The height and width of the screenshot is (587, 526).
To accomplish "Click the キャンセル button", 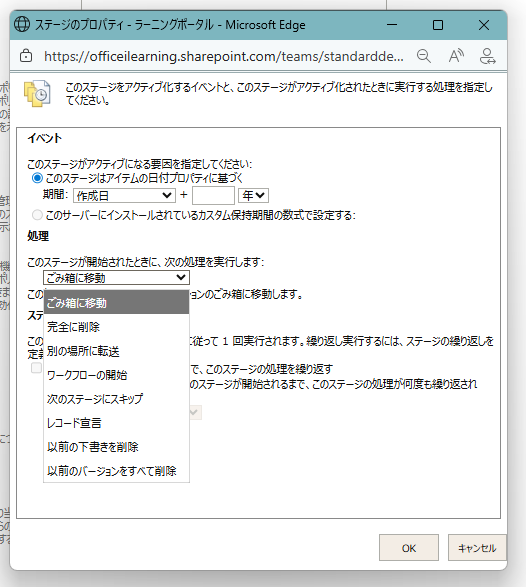I will point(477,548).
